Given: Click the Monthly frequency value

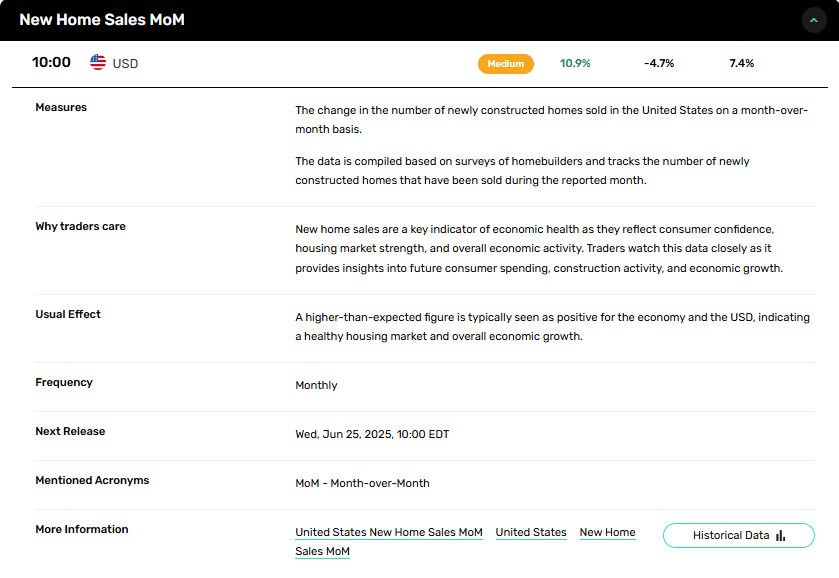Looking at the screenshot, I should pyautogui.click(x=316, y=385).
